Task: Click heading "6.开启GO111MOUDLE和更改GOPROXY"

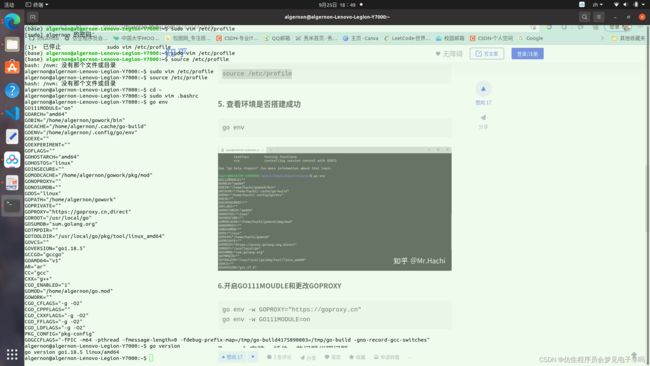Action: tap(279, 286)
